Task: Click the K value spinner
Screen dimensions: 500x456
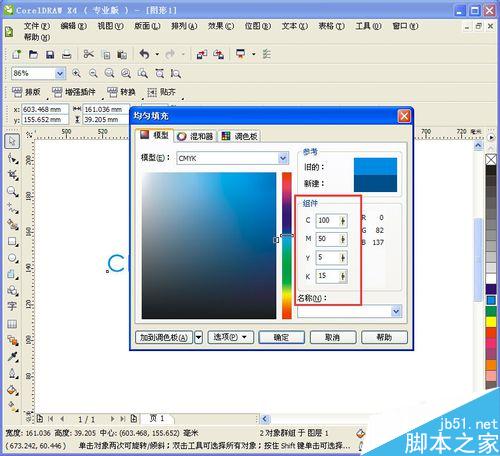Action: [x=343, y=276]
